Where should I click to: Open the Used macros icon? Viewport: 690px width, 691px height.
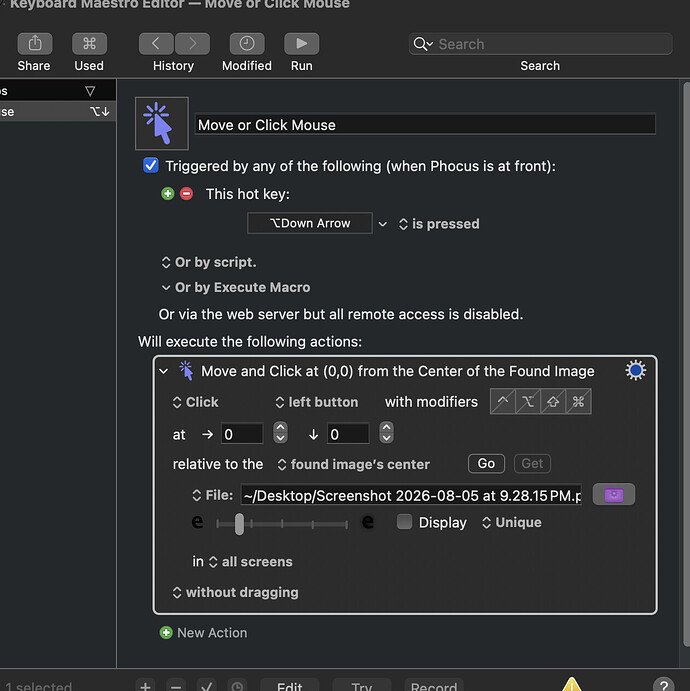[89, 44]
